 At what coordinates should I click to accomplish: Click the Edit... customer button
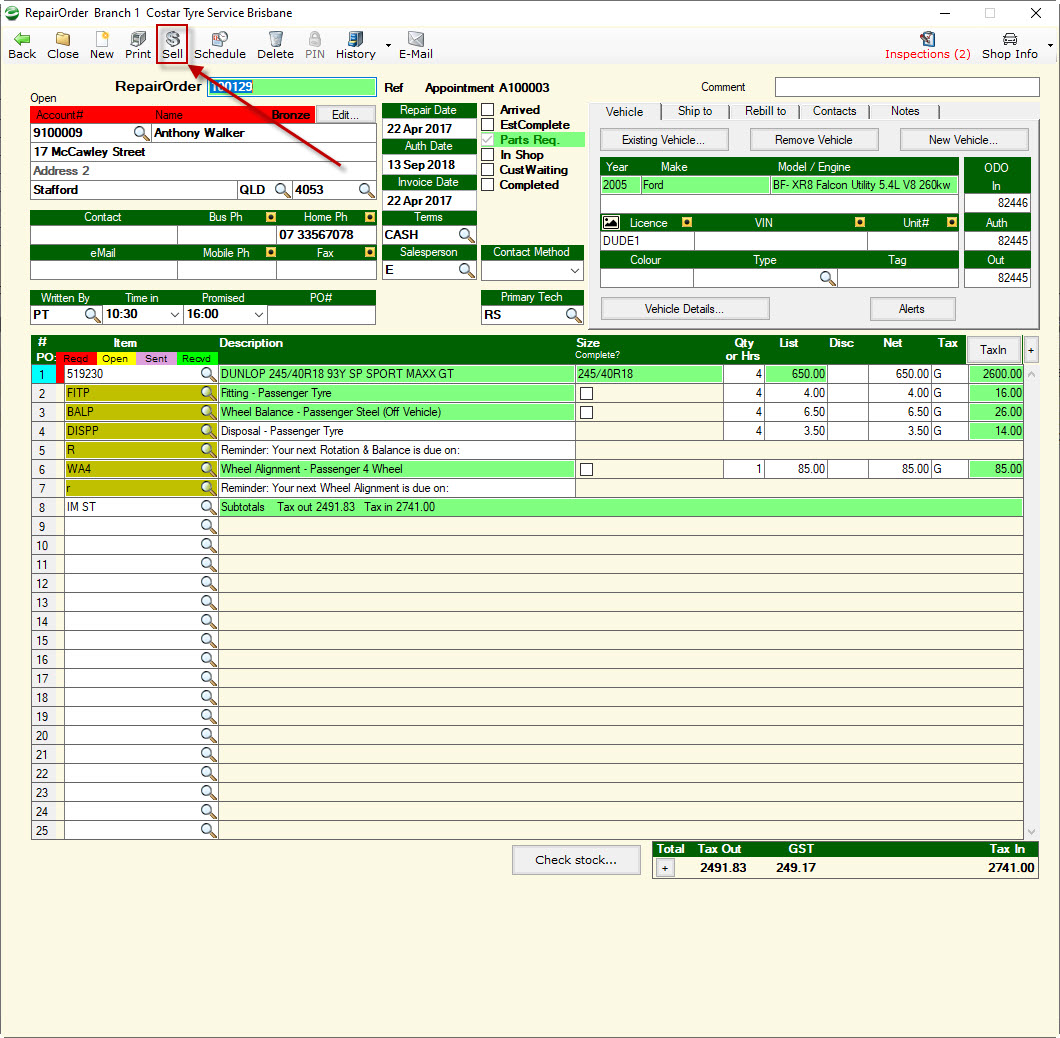(x=345, y=115)
